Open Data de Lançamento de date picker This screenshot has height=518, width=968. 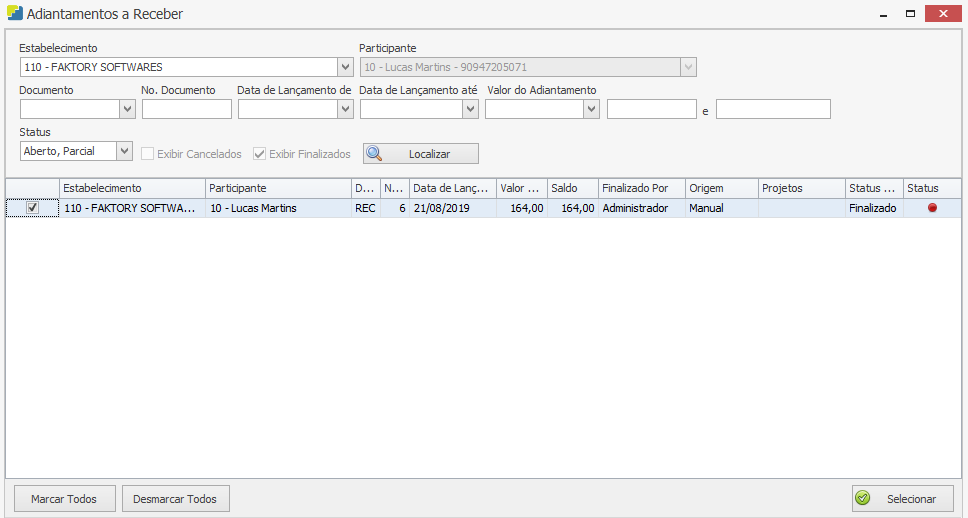tap(345, 110)
